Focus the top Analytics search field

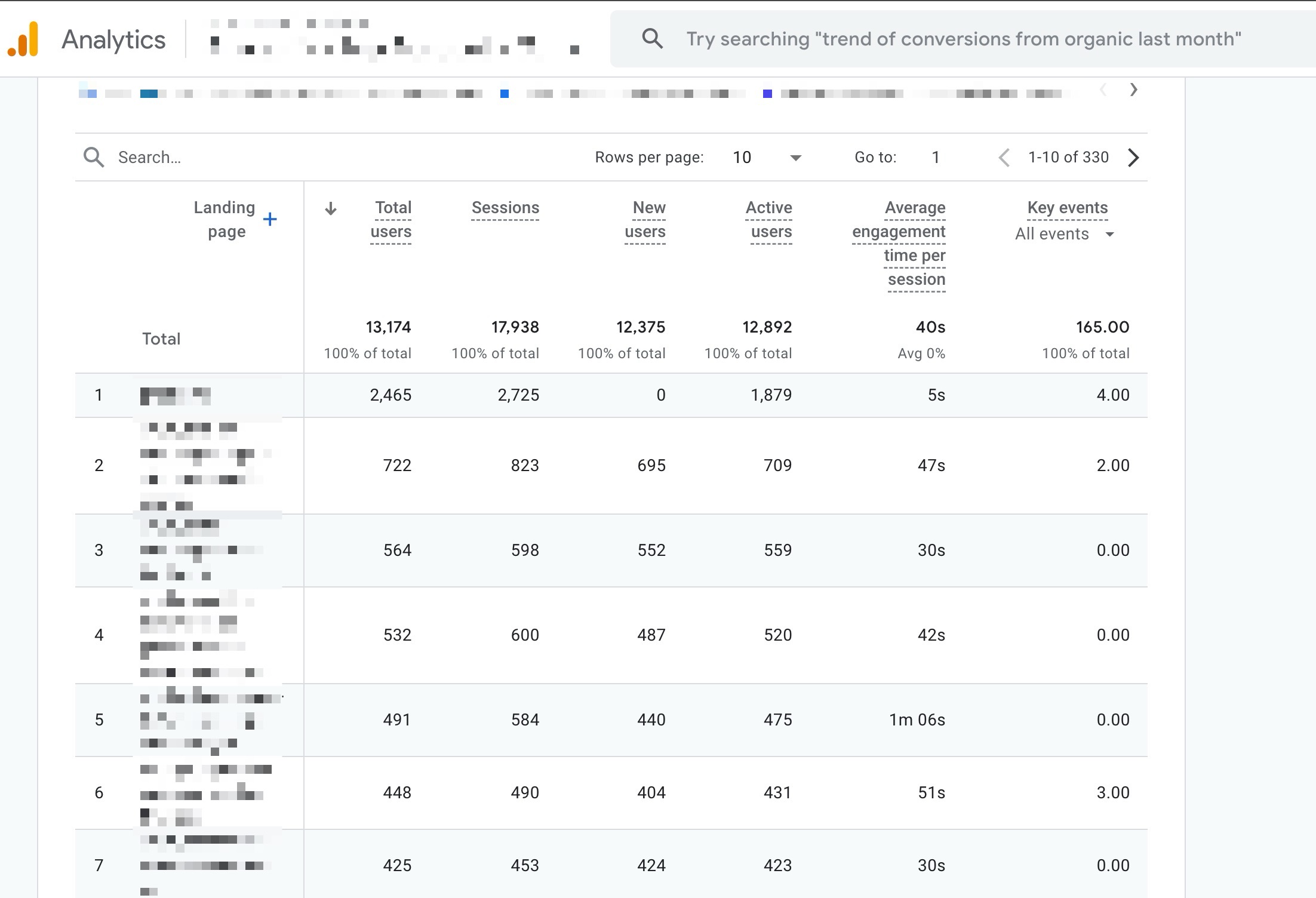click(x=963, y=39)
